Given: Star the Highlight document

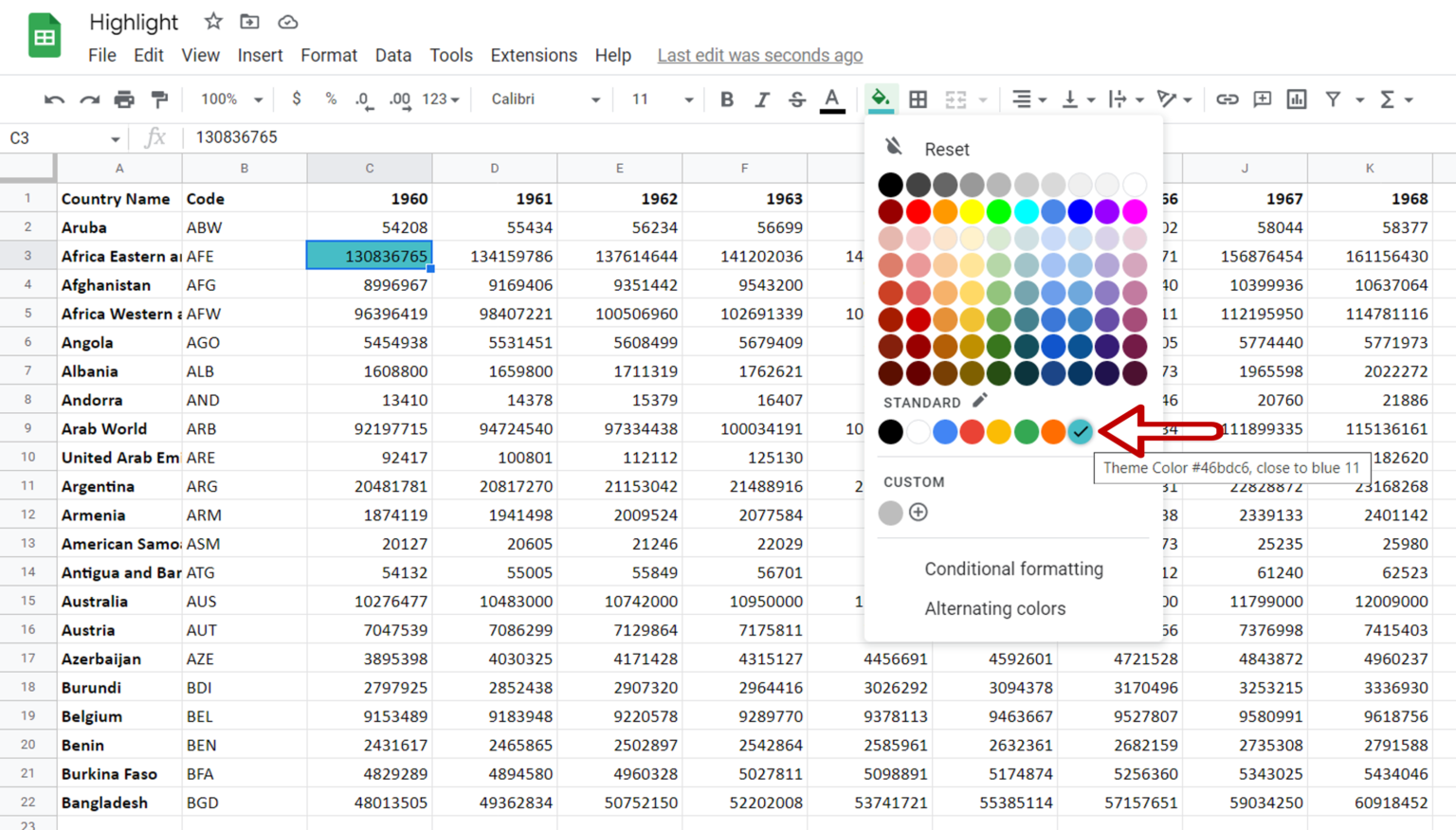Looking at the screenshot, I should tap(213, 21).
